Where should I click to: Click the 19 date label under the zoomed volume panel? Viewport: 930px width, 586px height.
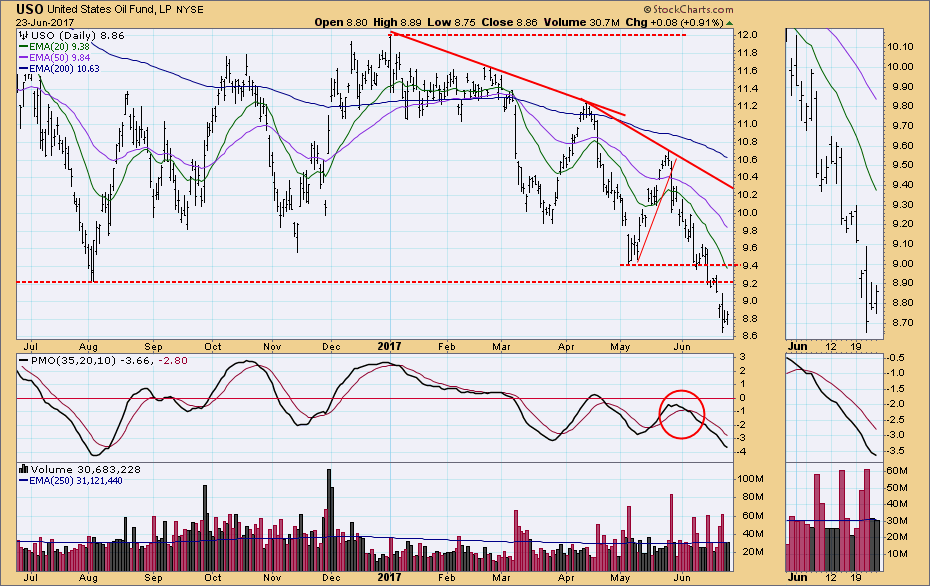point(855,577)
